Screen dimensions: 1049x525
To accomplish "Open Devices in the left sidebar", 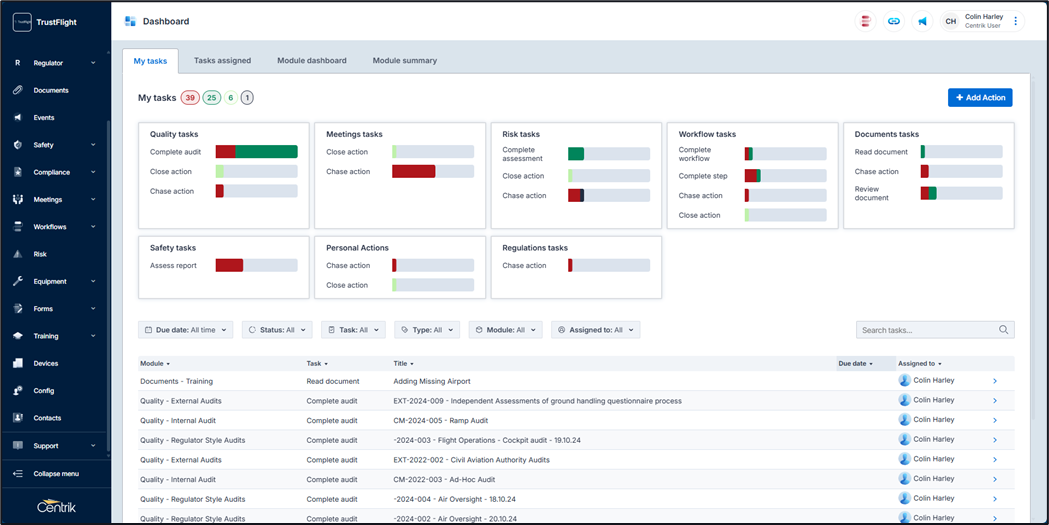I will [45, 363].
